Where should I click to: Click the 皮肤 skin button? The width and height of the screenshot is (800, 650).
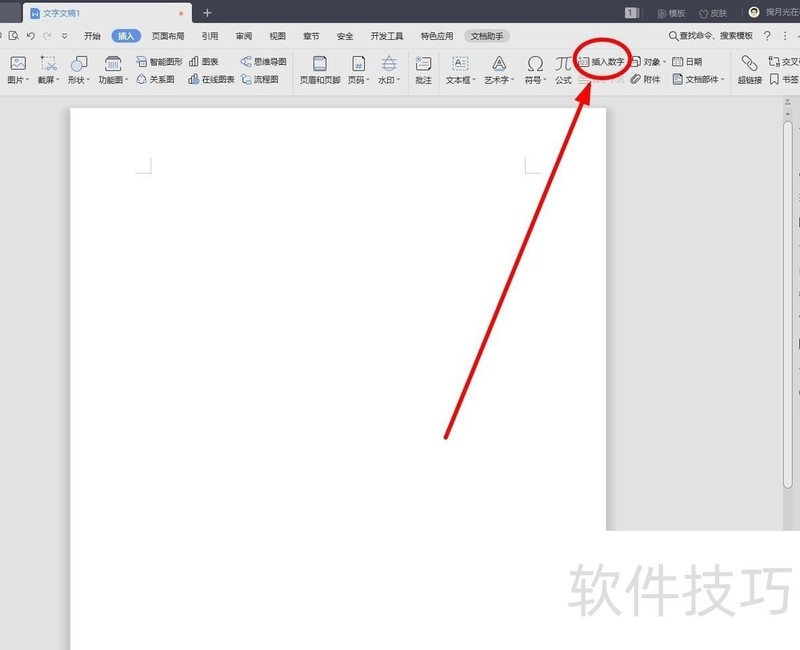[x=712, y=13]
